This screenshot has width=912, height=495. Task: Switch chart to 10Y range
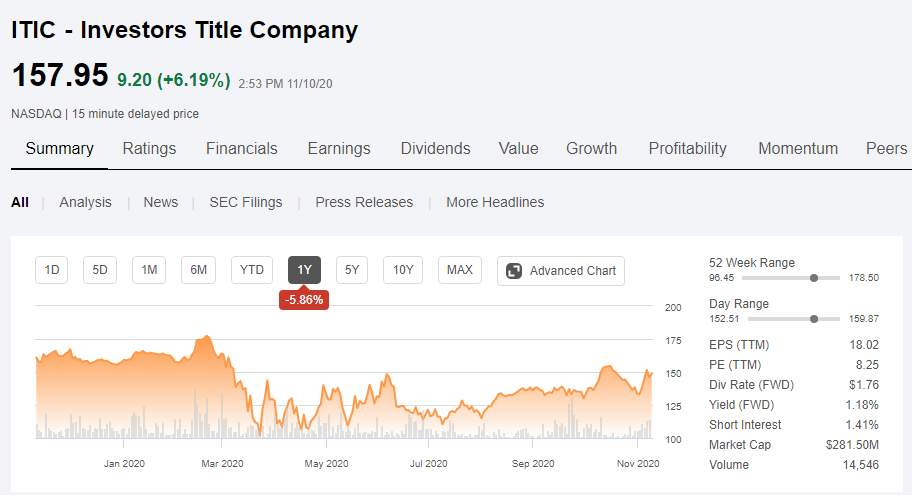point(403,270)
